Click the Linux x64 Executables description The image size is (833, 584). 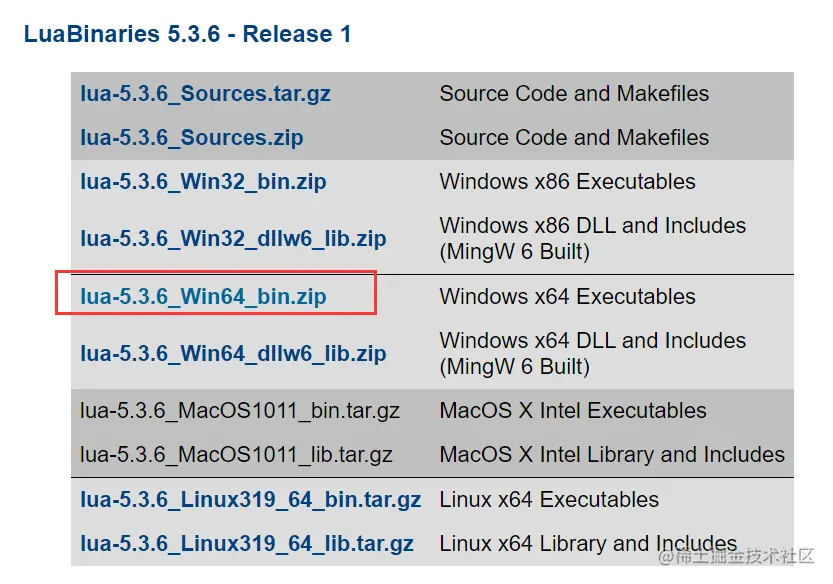549,500
